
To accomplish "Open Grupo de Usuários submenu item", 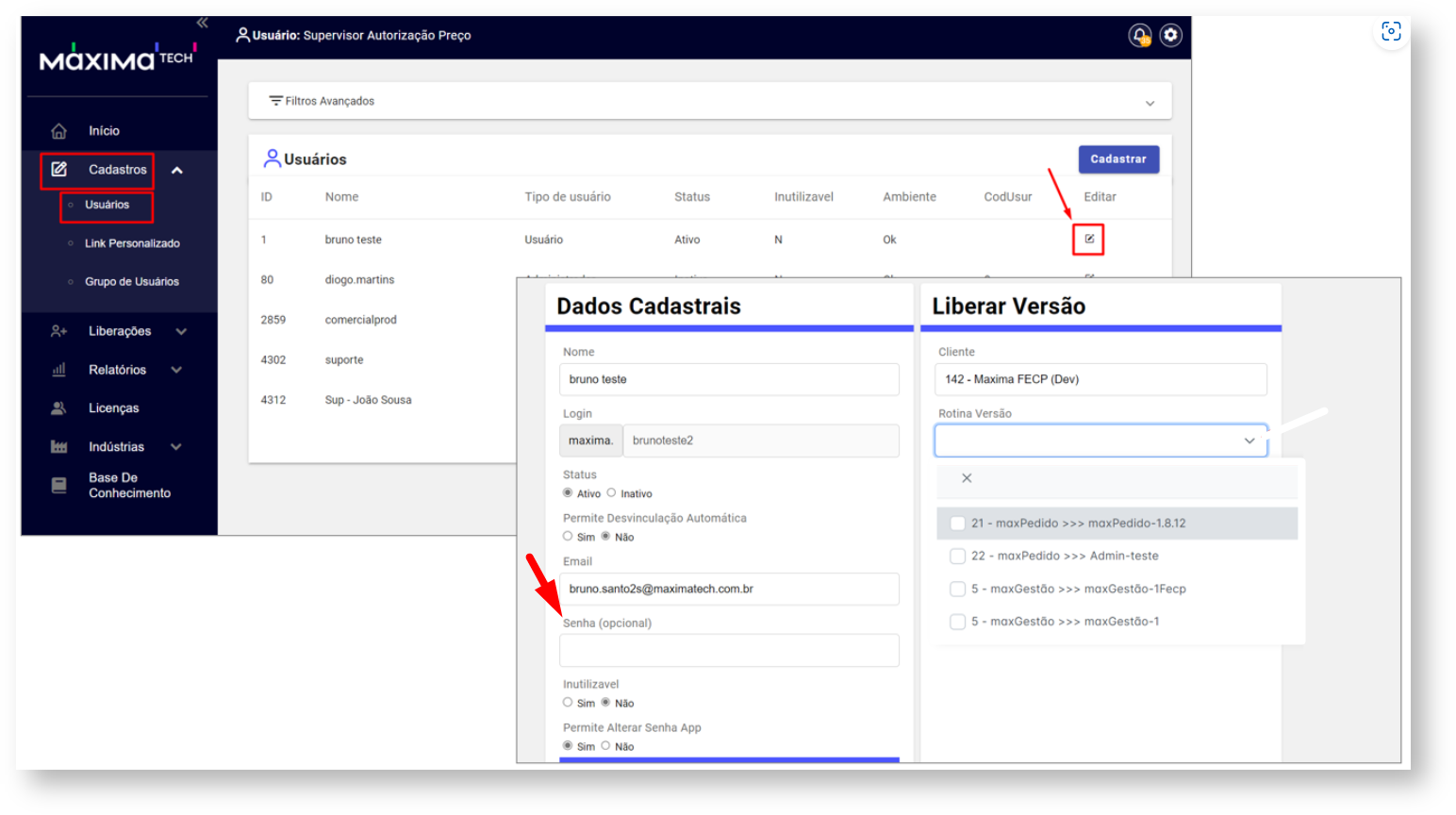I will (132, 282).
